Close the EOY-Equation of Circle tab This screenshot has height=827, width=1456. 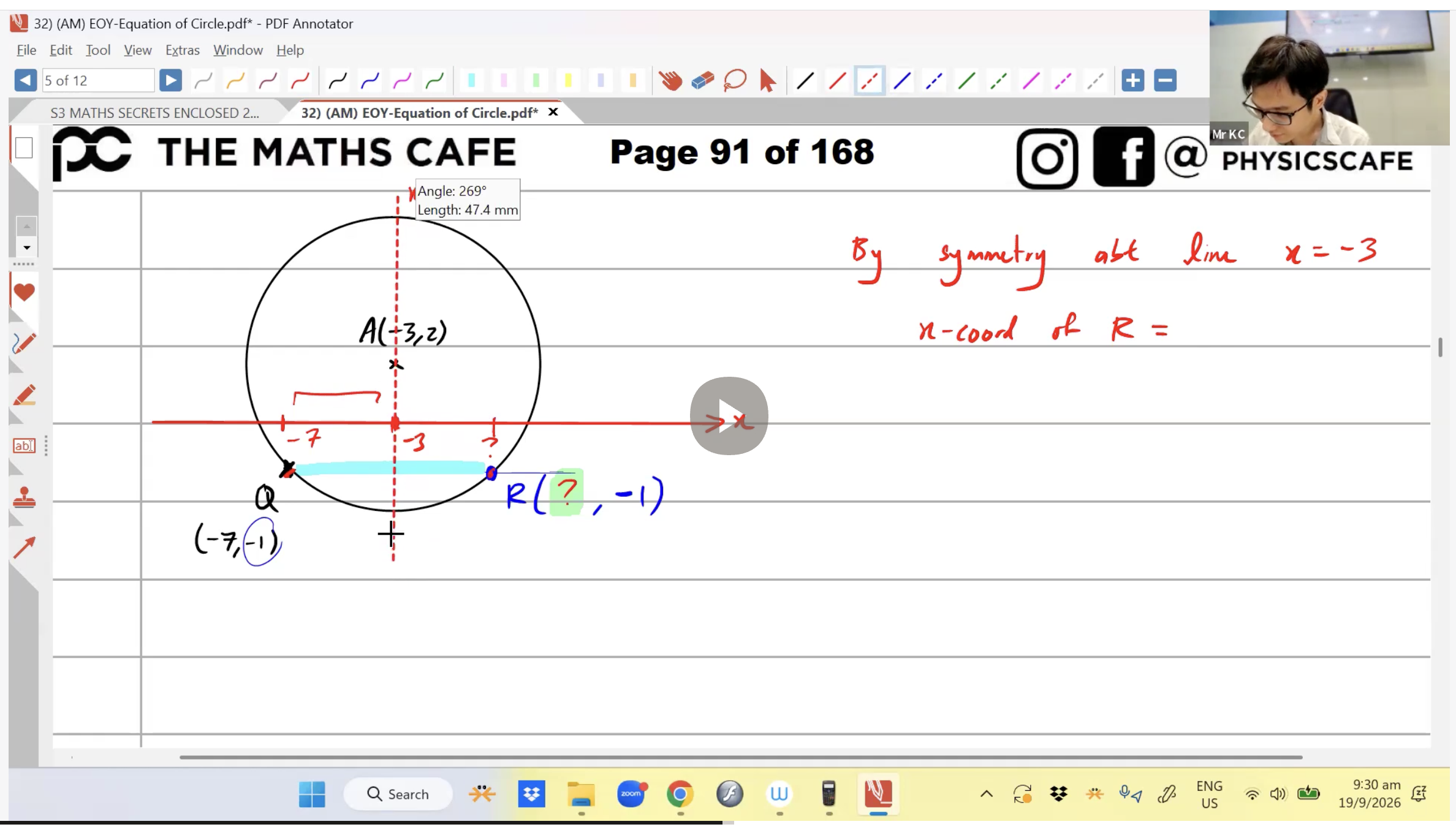point(553,112)
